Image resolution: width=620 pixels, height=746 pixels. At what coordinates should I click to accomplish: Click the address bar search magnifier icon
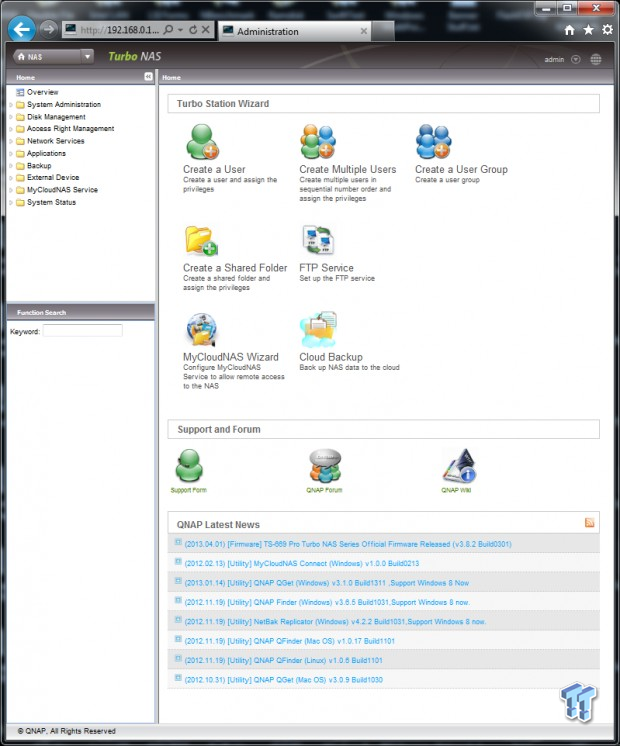click(x=168, y=30)
